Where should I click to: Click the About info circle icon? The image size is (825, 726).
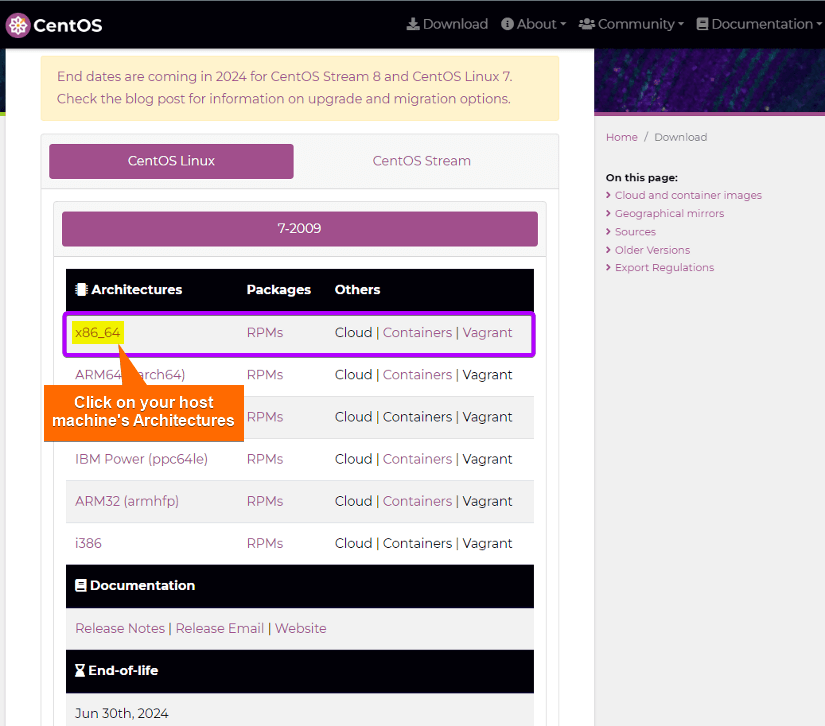click(507, 24)
